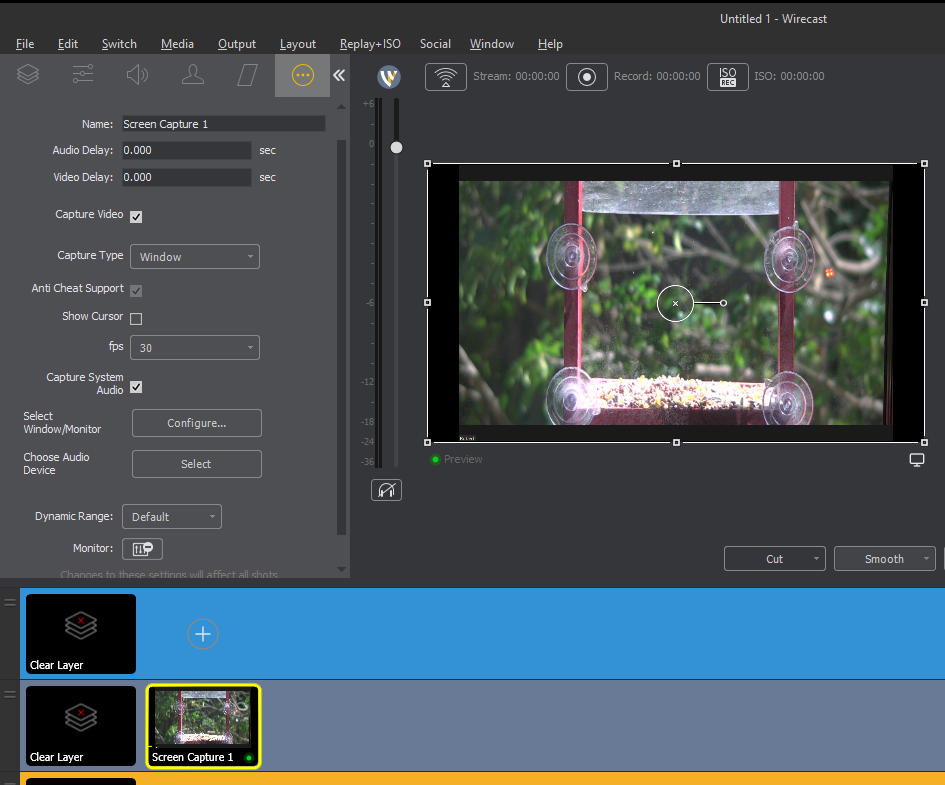Viewport: 945px width, 785px height.
Task: Open the Monitor audio settings icon
Action: coord(142,548)
